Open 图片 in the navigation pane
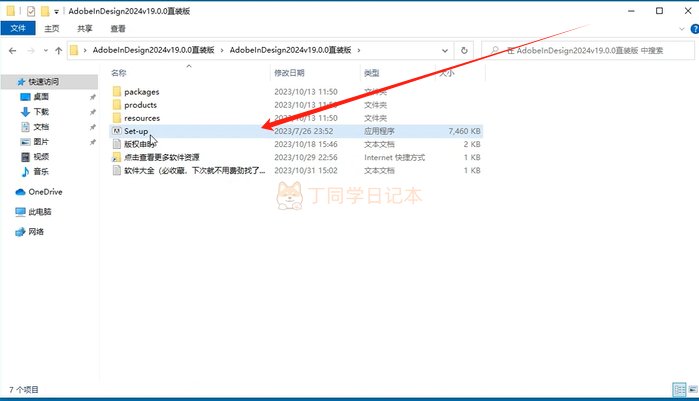 pyautogui.click(x=41, y=142)
